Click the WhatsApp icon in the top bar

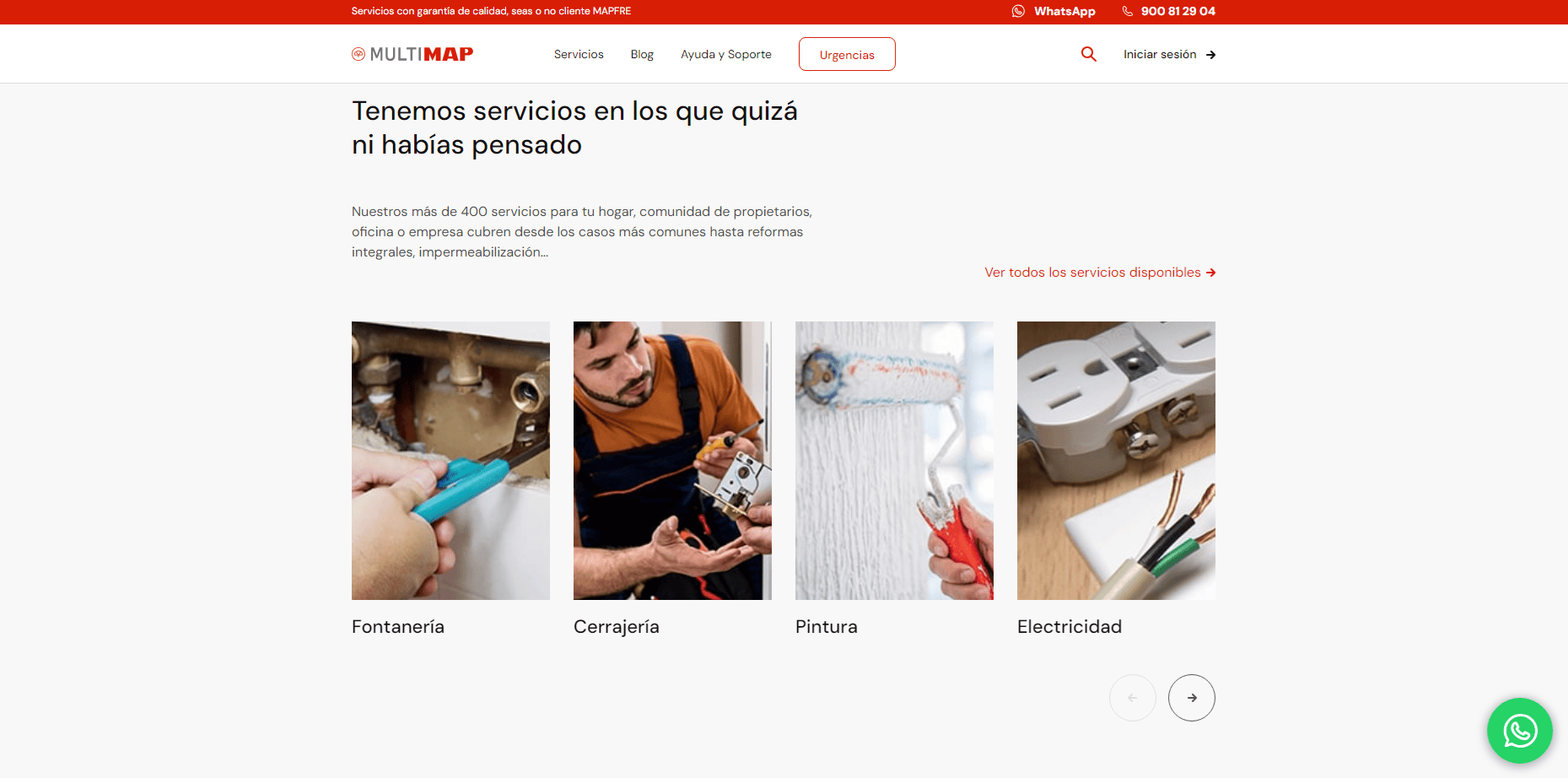pyautogui.click(x=1018, y=11)
